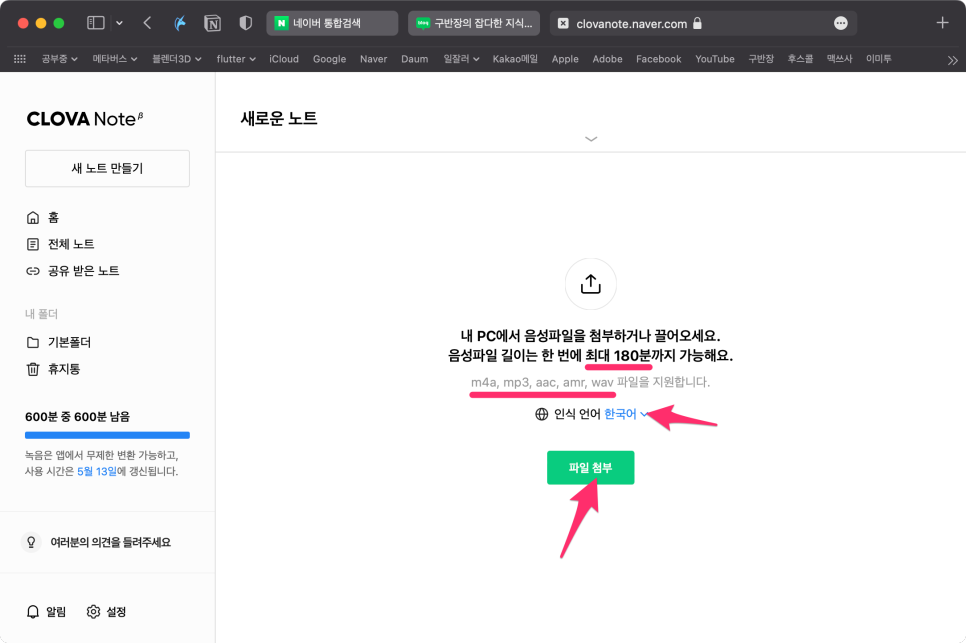Click the blue usage time progress bar
This screenshot has width=966, height=643.
(107, 435)
